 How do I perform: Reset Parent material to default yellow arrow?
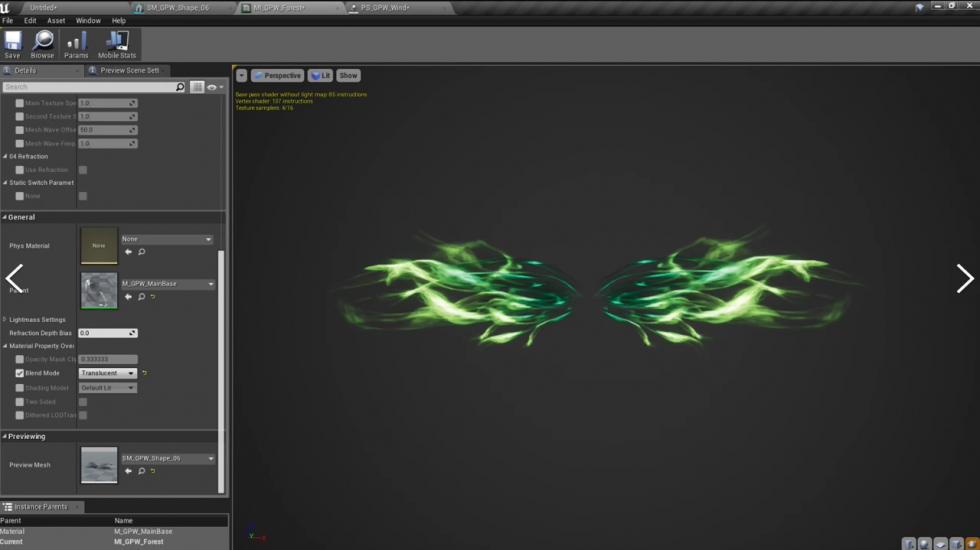point(153,297)
